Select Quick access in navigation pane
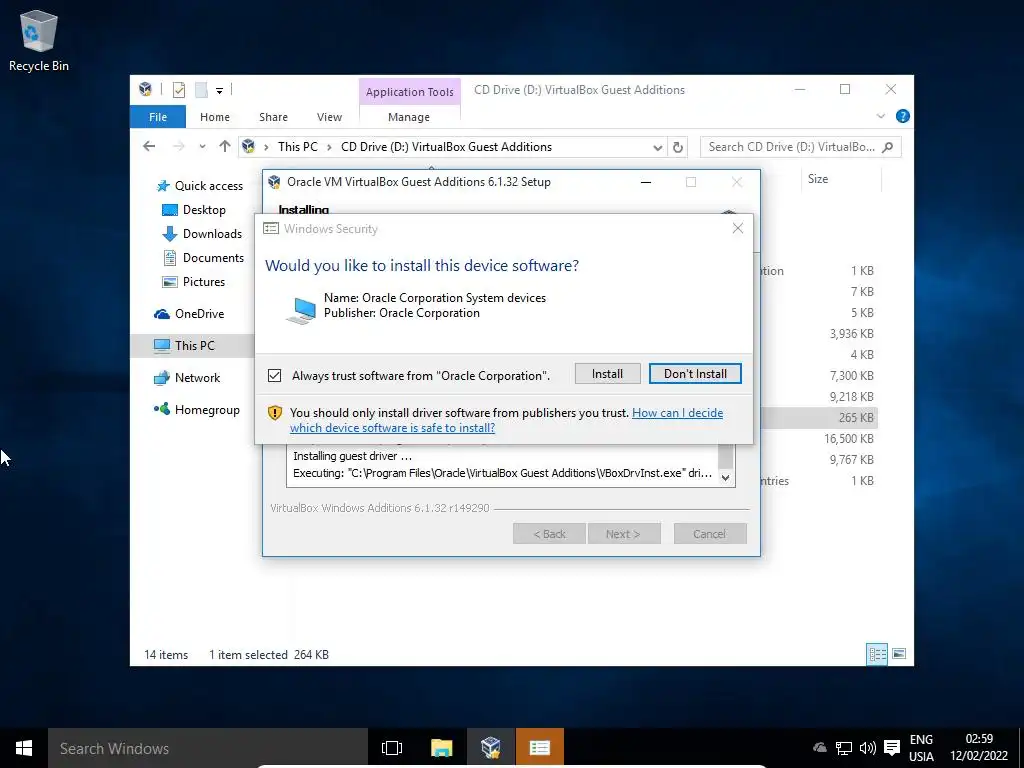This screenshot has height=768, width=1024. point(200,185)
